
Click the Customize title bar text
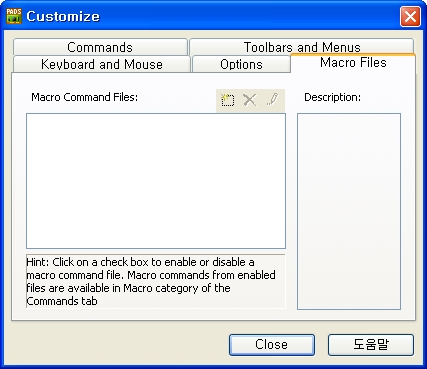pyautogui.click(x=63, y=16)
